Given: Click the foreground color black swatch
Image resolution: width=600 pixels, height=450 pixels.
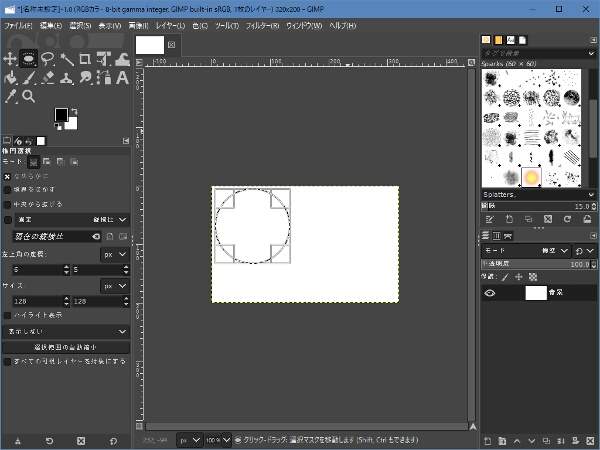Looking at the screenshot, I should point(61,115).
